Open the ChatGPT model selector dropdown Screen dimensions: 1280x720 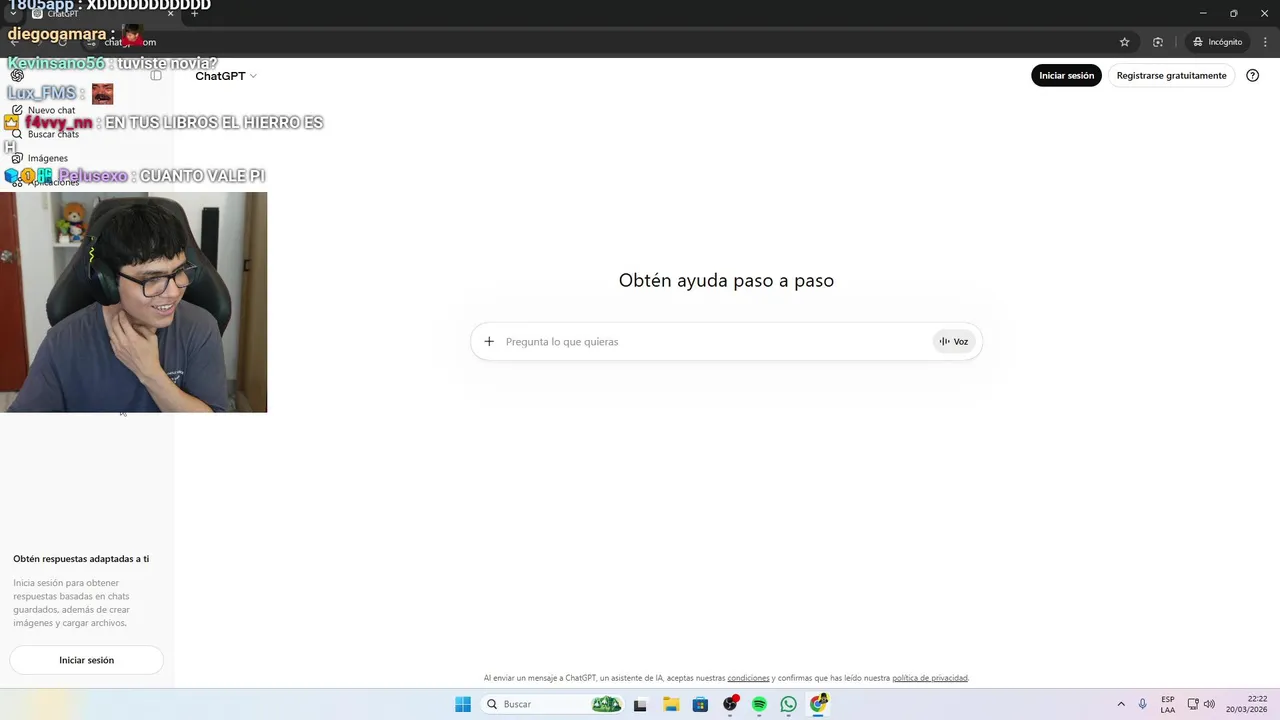point(226,76)
